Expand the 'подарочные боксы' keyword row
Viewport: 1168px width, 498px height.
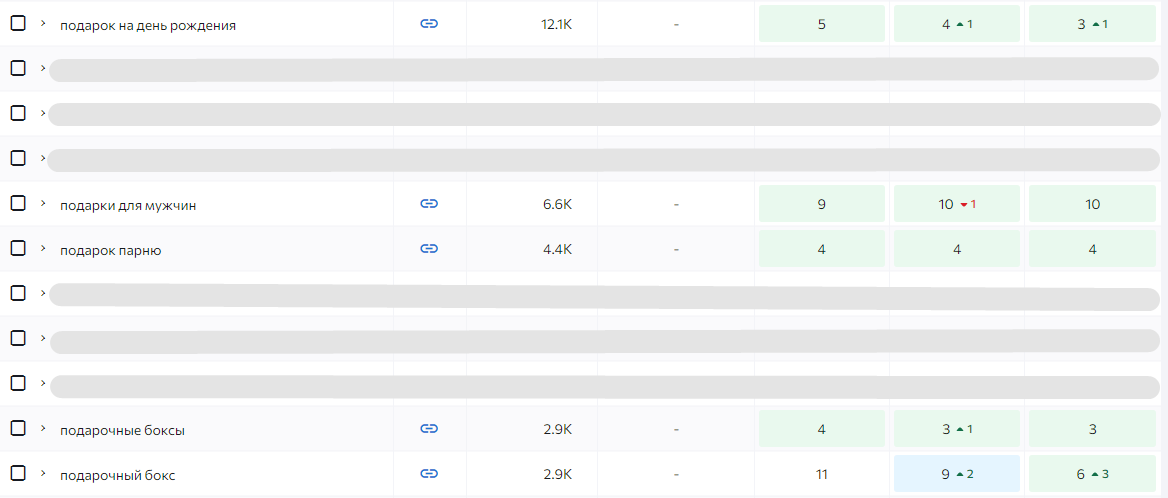43,429
